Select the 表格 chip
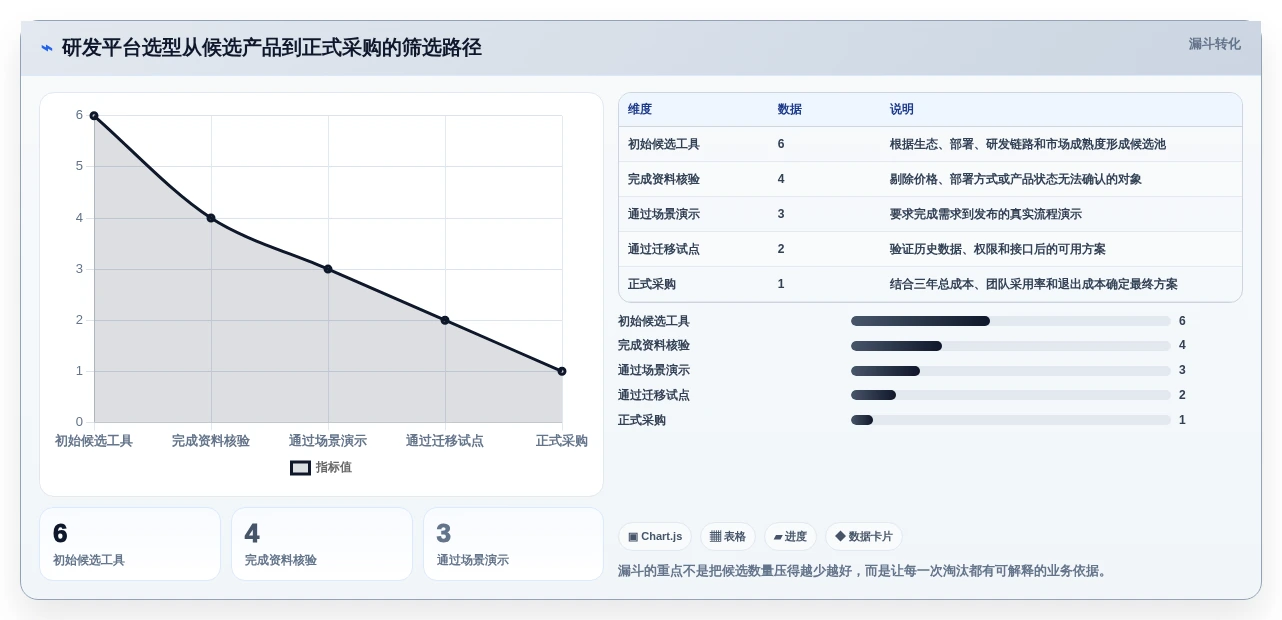Viewport: 1282px width, 620px height. [x=728, y=537]
